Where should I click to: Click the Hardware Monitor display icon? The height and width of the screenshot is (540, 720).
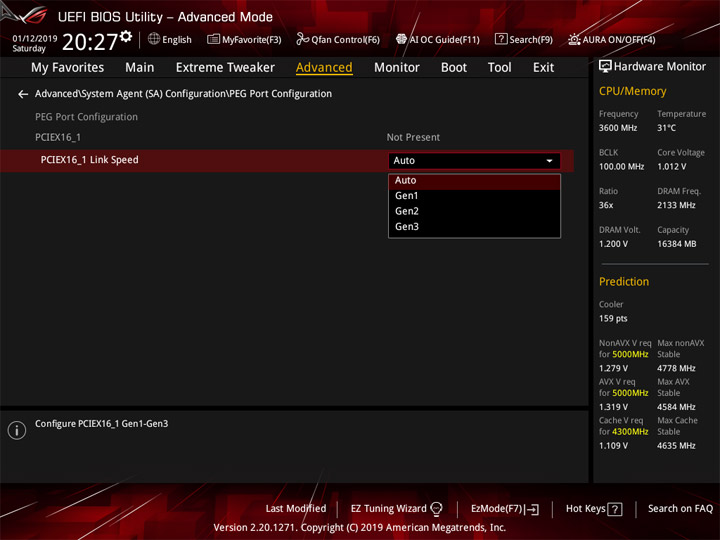(x=605, y=67)
